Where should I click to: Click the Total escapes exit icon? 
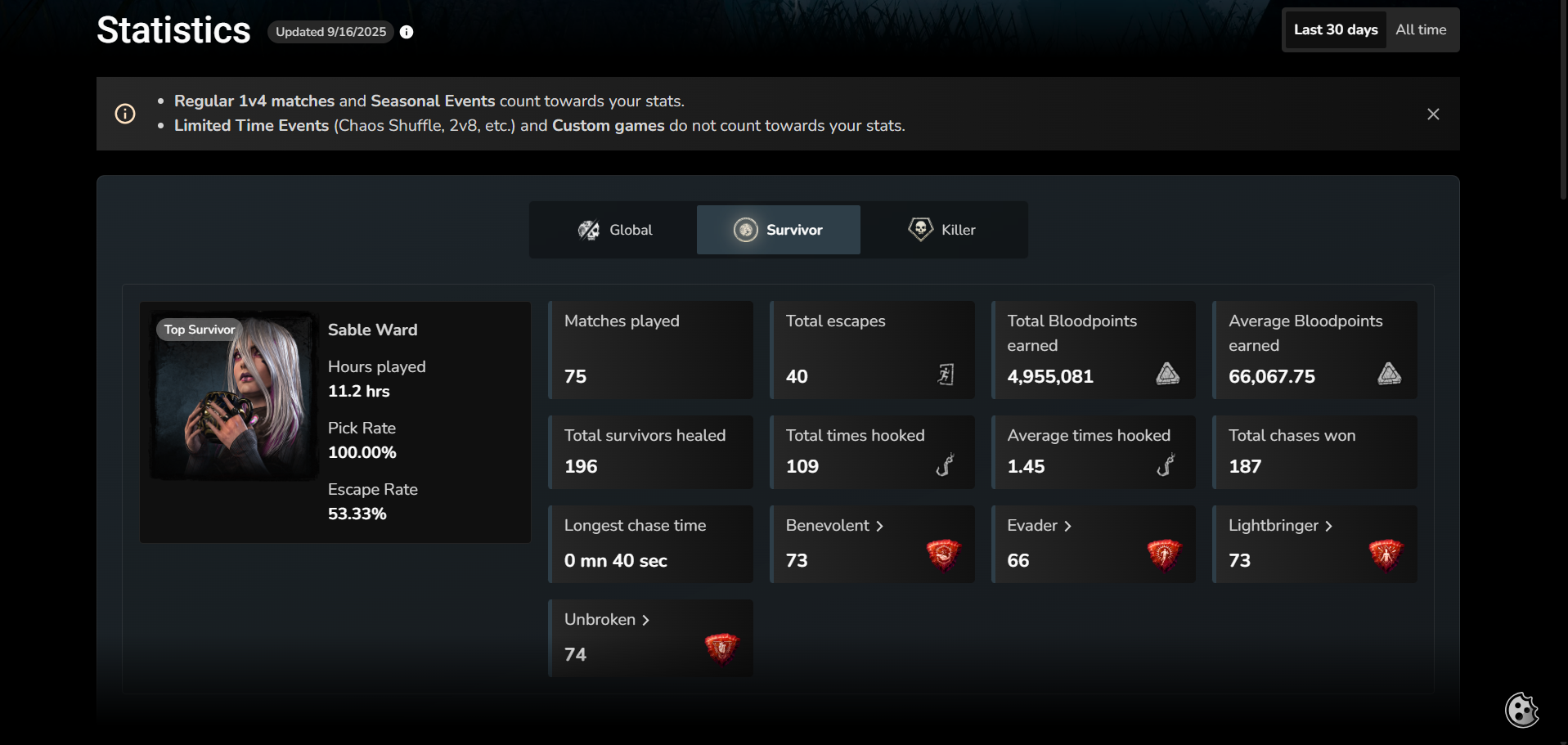point(946,375)
